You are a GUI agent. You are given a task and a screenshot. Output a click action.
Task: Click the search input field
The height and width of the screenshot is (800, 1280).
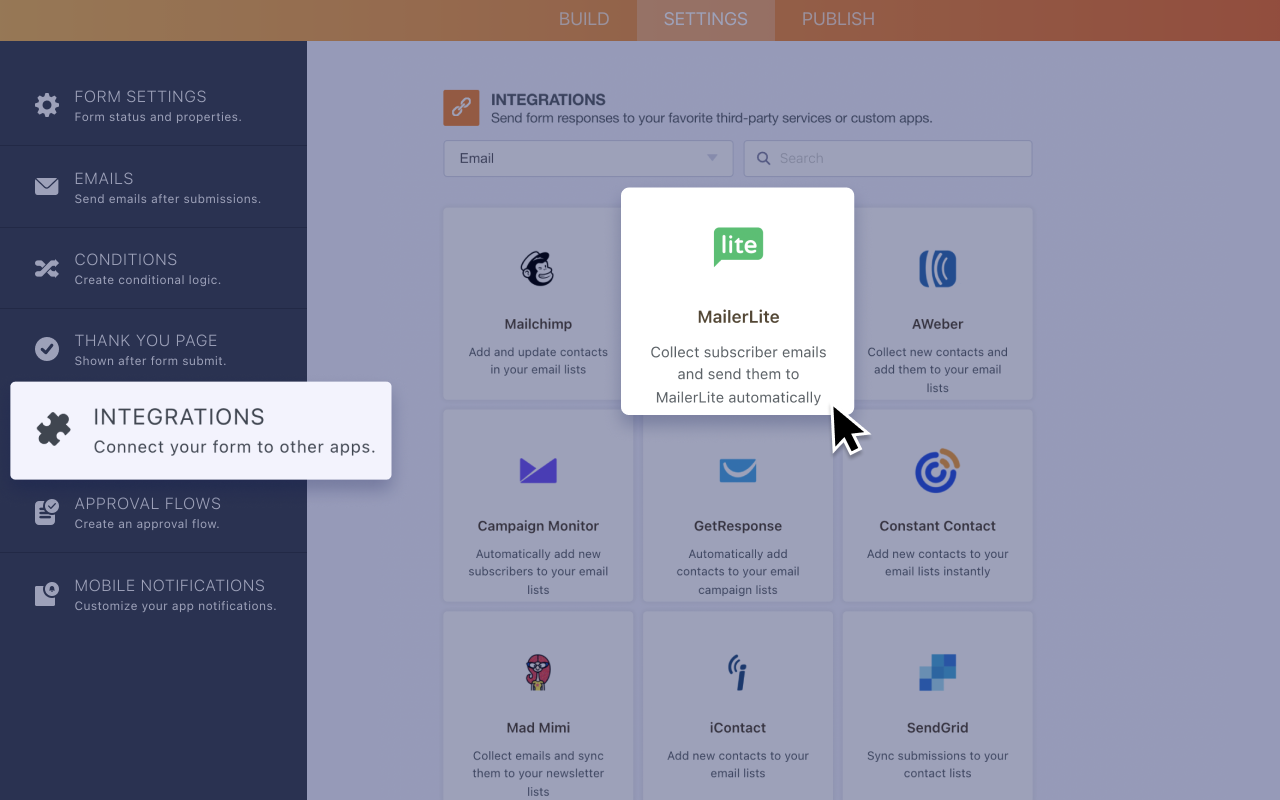(x=887, y=158)
